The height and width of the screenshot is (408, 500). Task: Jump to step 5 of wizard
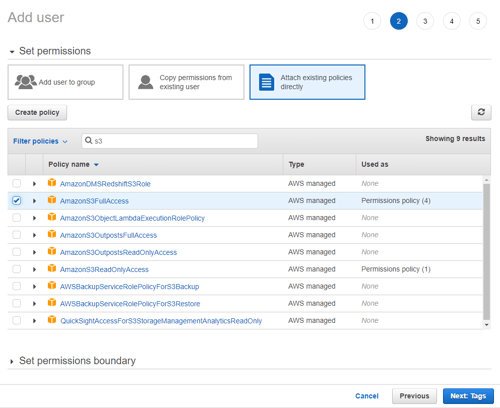pos(478,21)
